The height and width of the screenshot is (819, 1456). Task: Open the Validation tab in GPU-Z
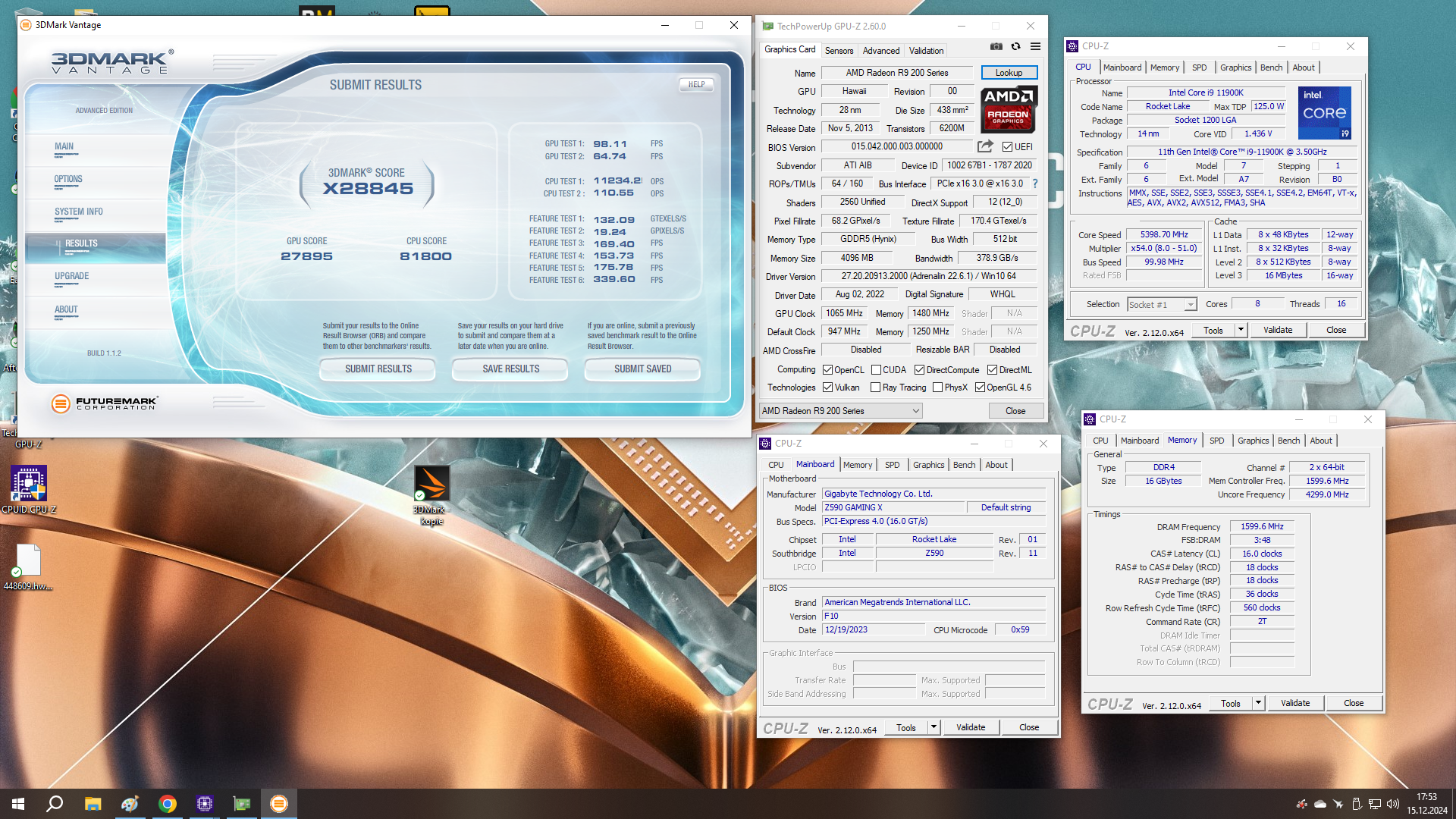click(926, 51)
